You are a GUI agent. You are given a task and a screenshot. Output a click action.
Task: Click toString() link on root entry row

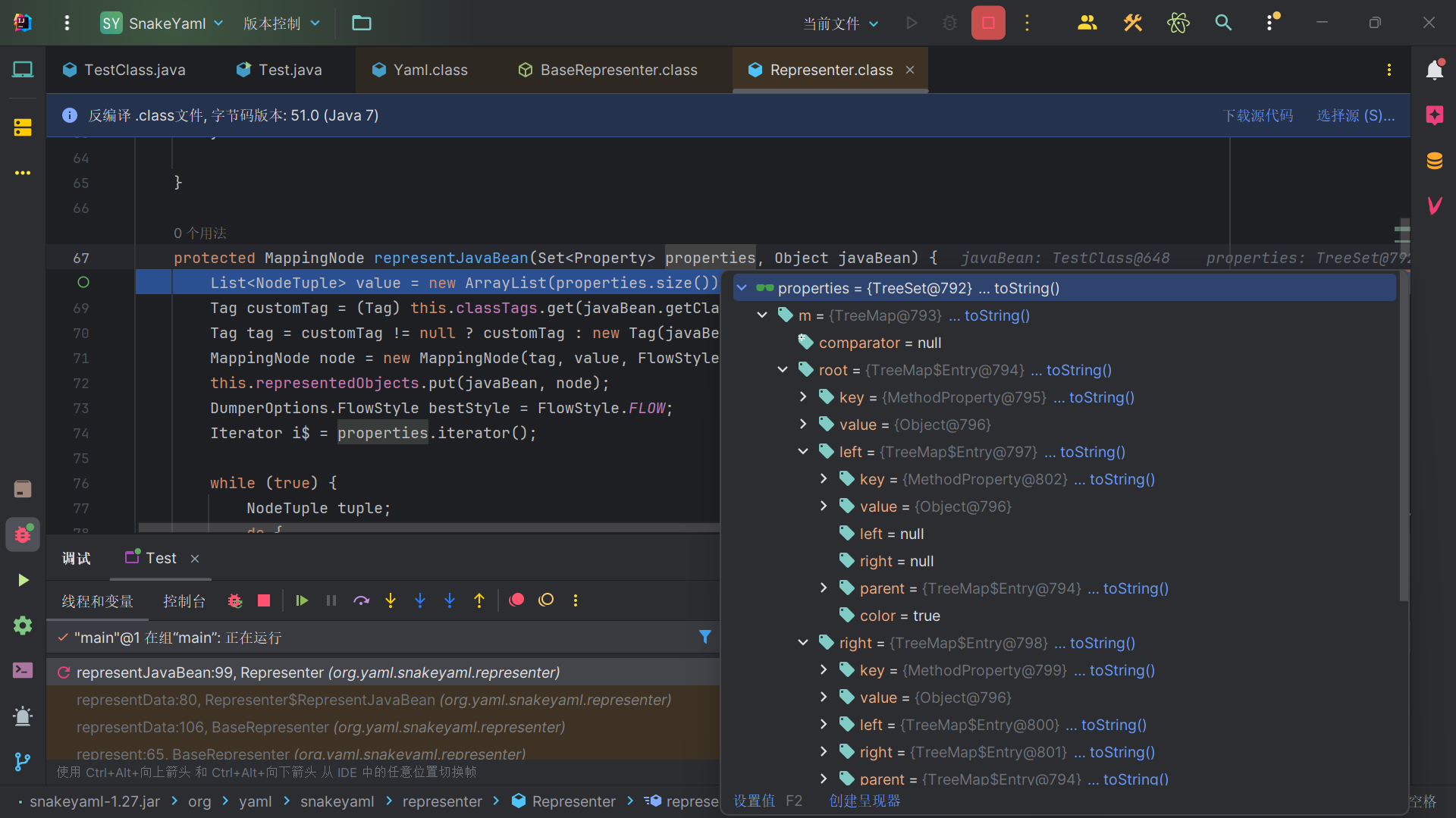pos(1078,370)
